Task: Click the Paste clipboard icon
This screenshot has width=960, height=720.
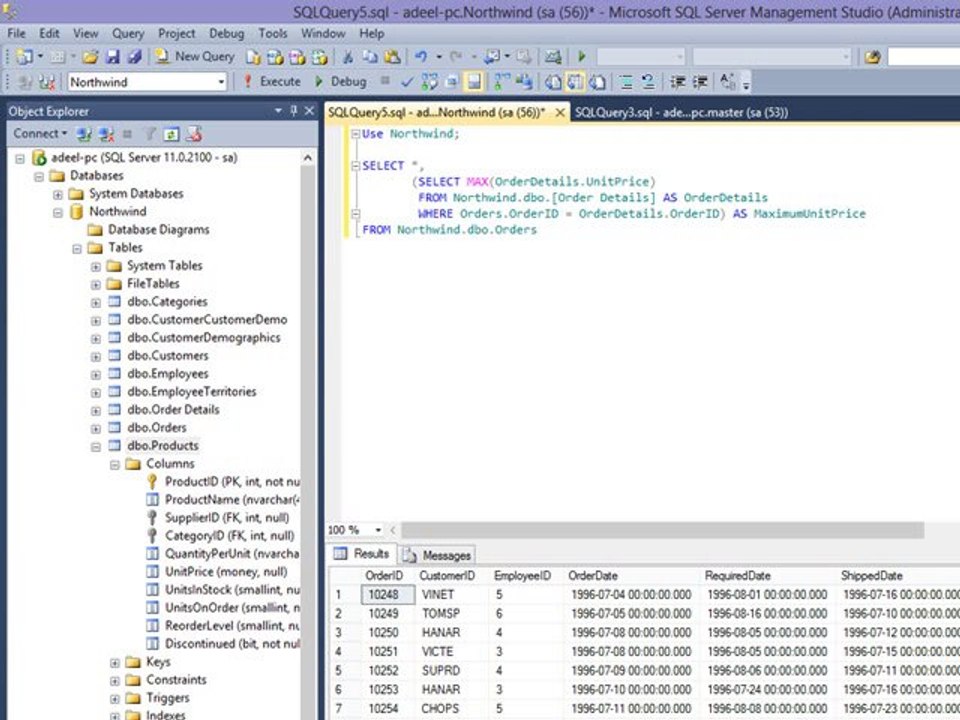Action: [392, 57]
